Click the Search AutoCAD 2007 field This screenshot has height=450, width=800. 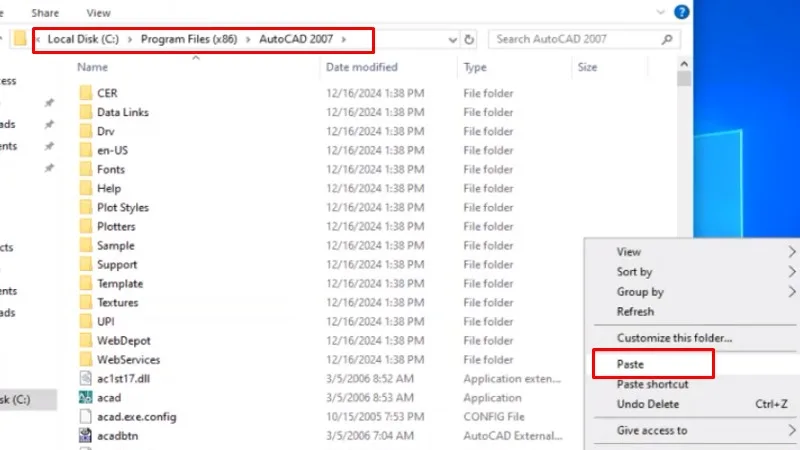click(x=575, y=40)
